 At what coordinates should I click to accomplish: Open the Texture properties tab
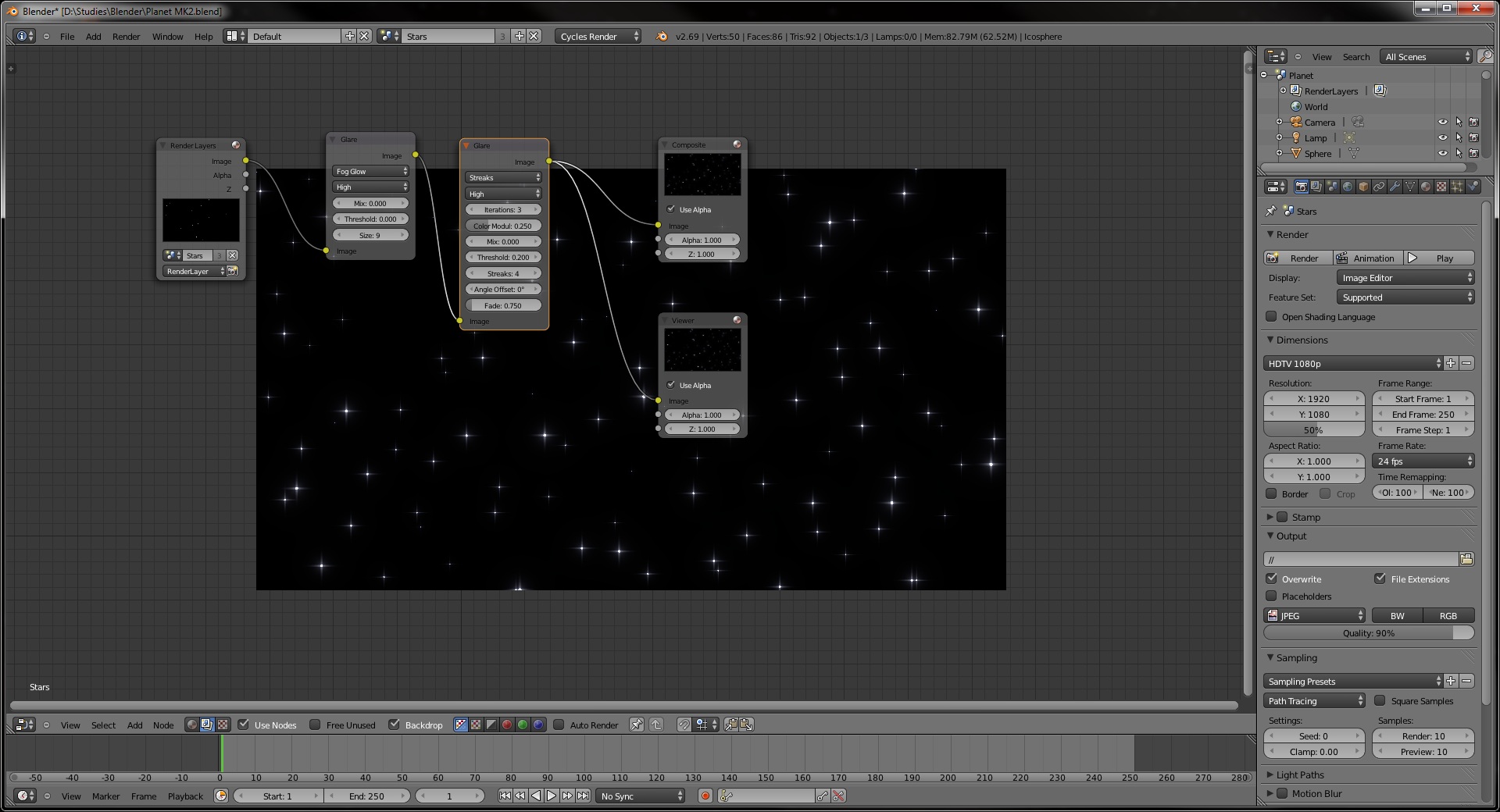(x=1441, y=187)
